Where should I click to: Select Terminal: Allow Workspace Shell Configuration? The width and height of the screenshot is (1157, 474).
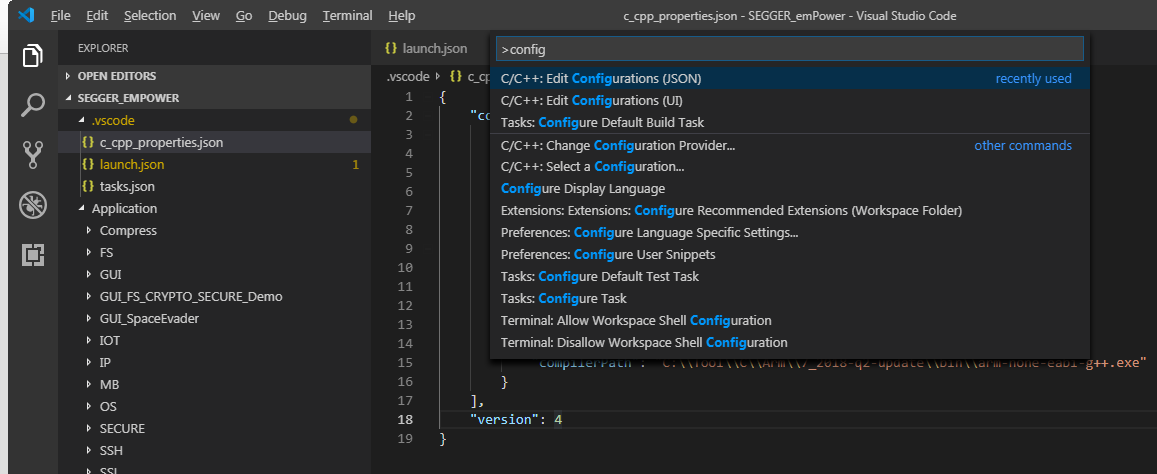(x=790, y=321)
